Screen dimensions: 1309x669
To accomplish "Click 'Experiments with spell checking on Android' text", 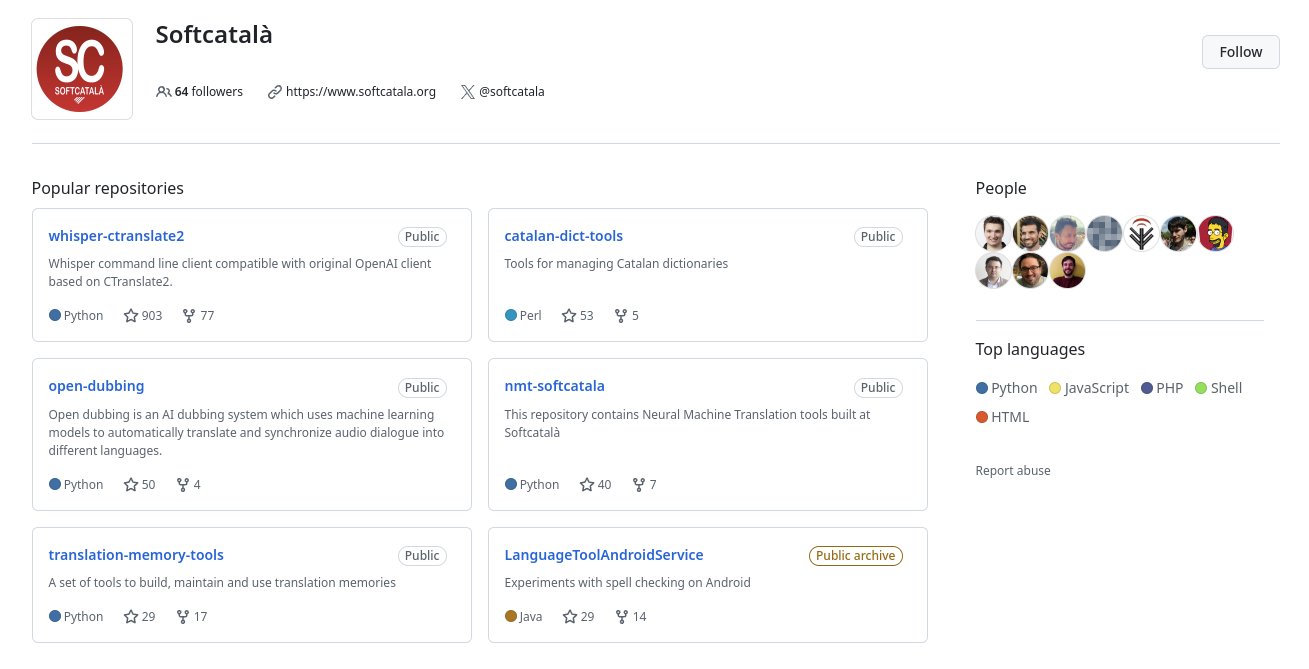I will 627,583.
